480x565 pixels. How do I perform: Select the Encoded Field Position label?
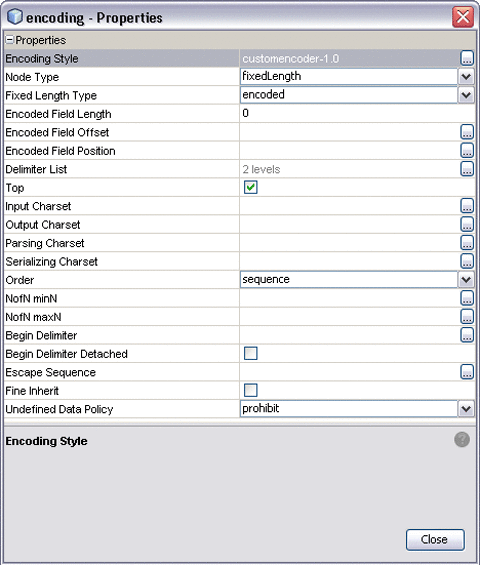[60, 151]
